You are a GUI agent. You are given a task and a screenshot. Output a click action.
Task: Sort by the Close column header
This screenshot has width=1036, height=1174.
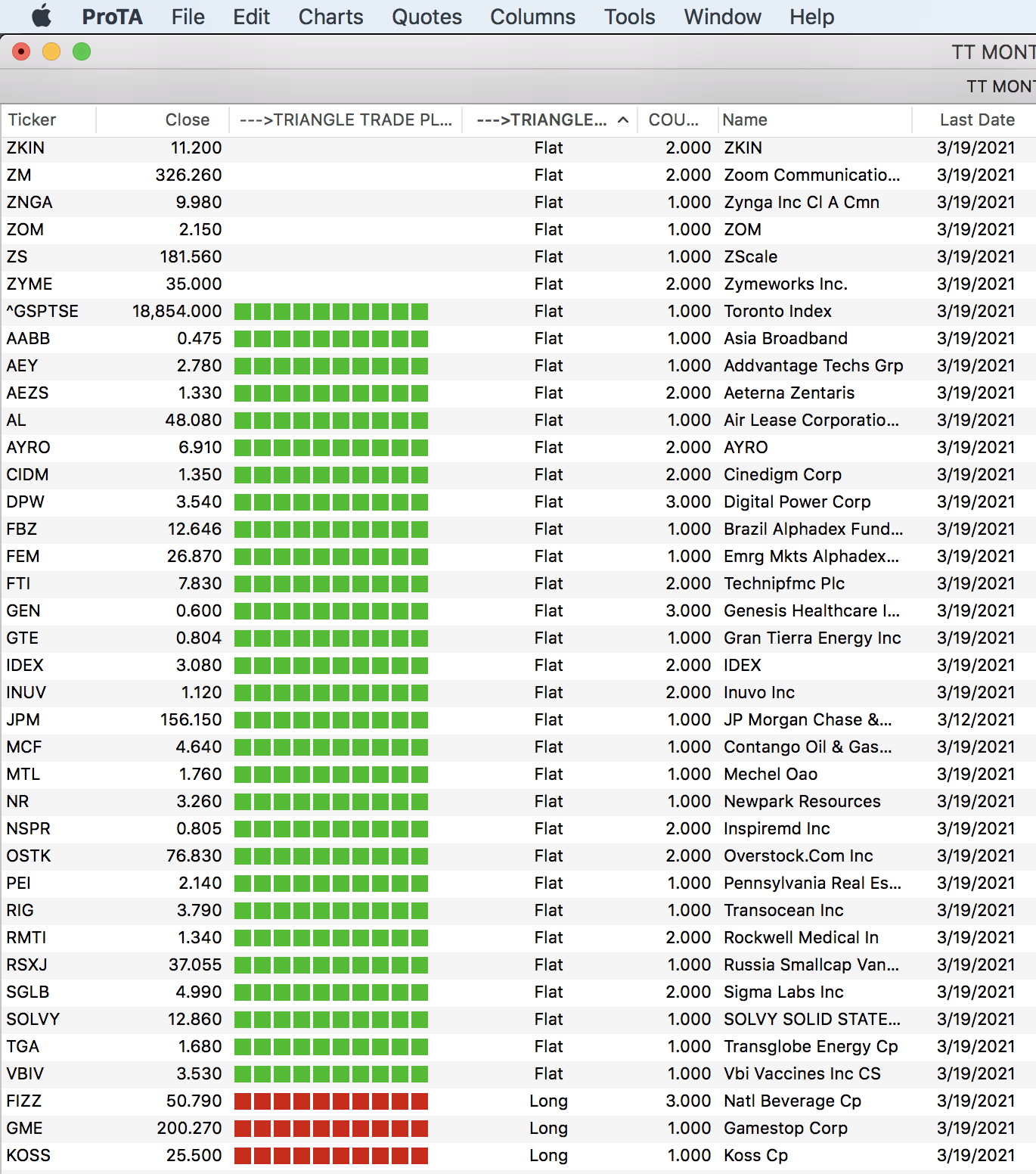[x=163, y=120]
